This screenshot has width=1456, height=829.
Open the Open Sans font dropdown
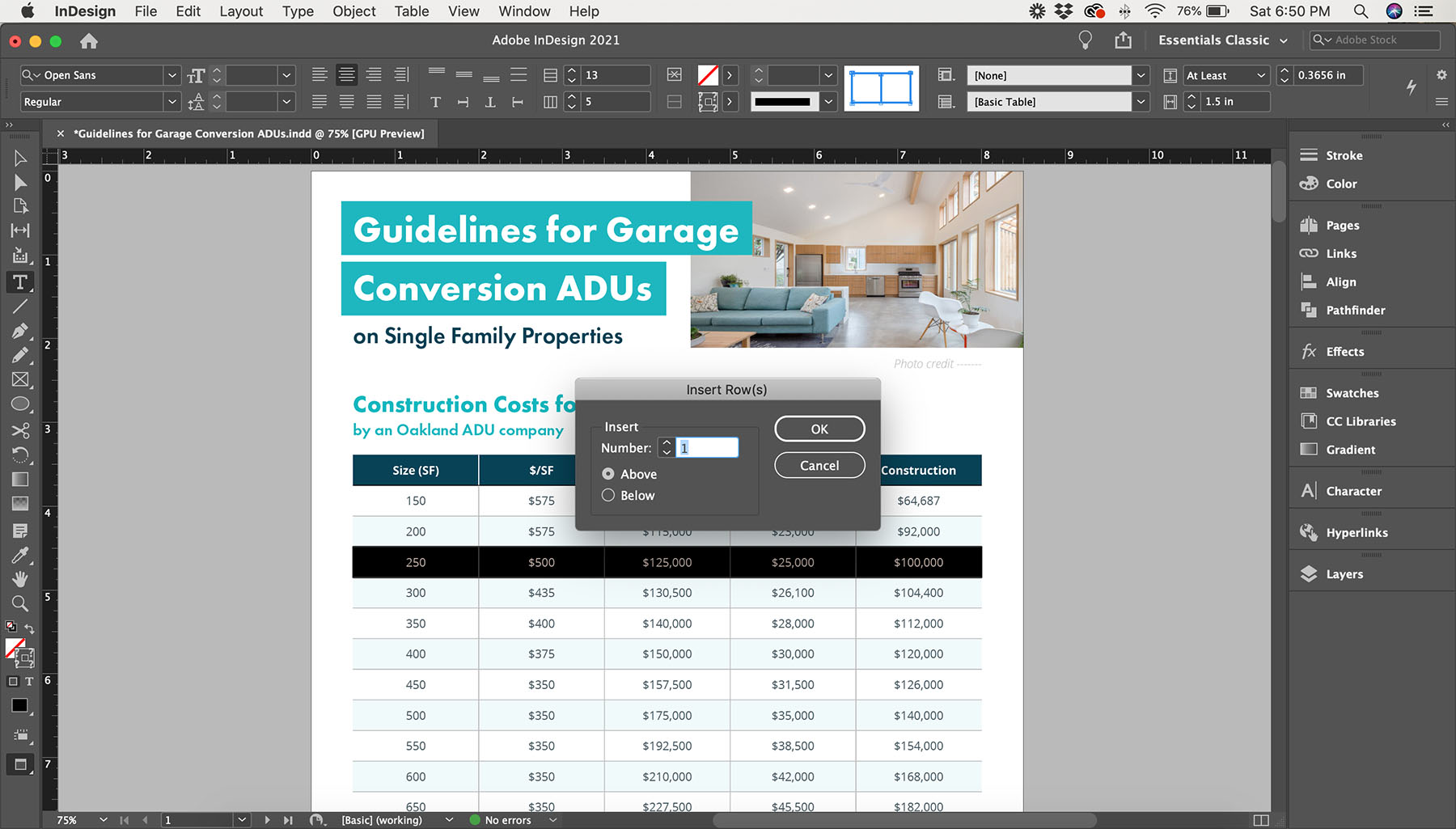(x=171, y=75)
